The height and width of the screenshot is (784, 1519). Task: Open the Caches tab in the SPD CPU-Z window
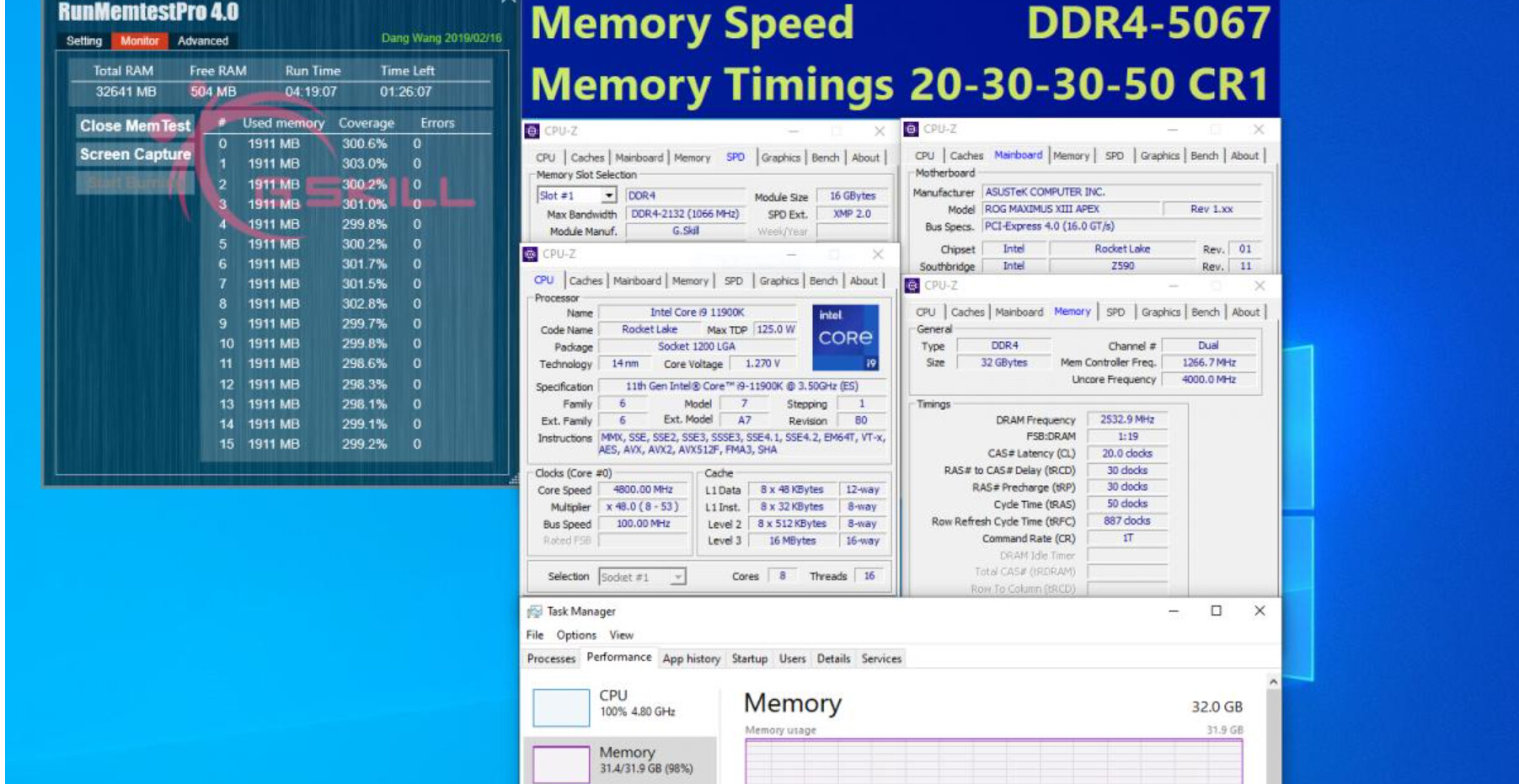click(587, 157)
